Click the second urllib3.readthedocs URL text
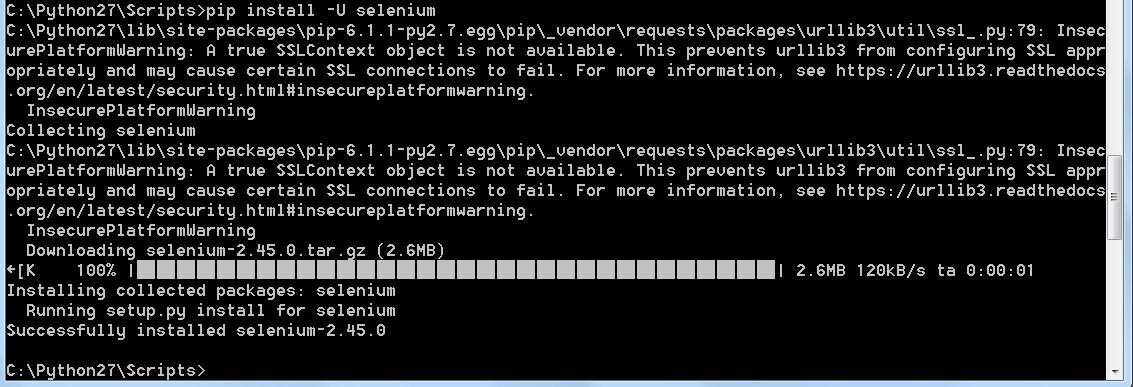 [970, 191]
